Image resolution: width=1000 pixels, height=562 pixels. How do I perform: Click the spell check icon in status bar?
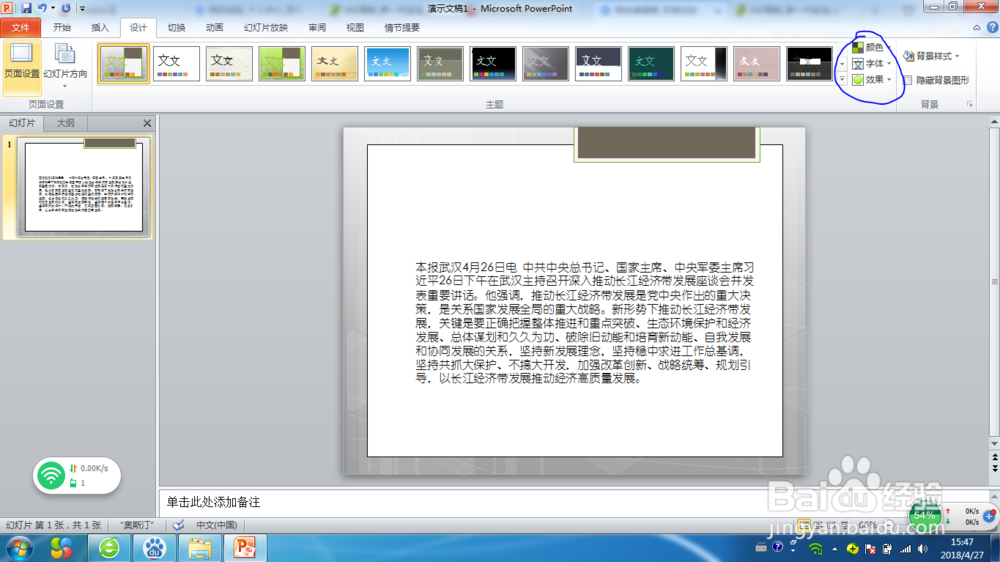coord(179,525)
